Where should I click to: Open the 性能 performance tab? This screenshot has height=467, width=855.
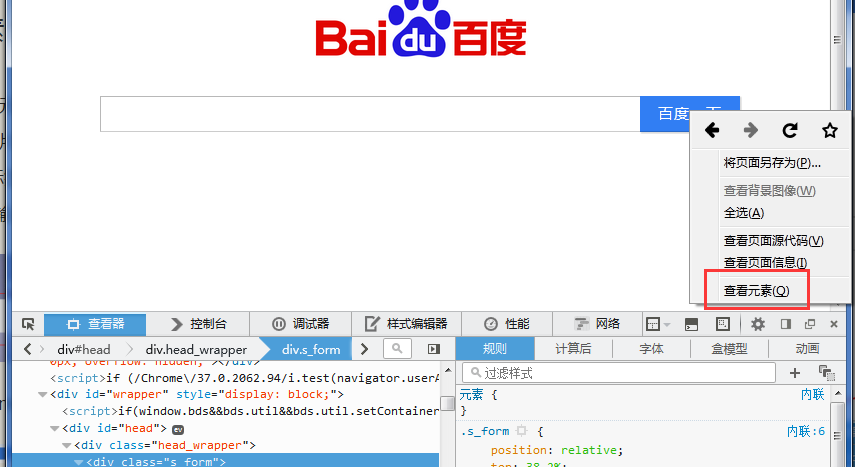coord(507,324)
